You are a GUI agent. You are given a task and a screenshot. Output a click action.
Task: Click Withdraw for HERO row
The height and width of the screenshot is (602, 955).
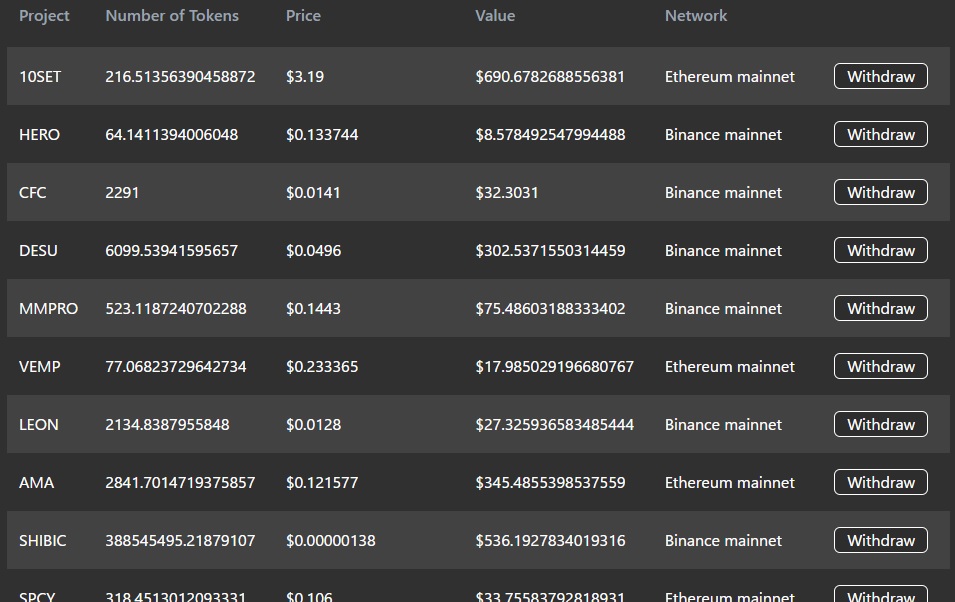tap(880, 134)
